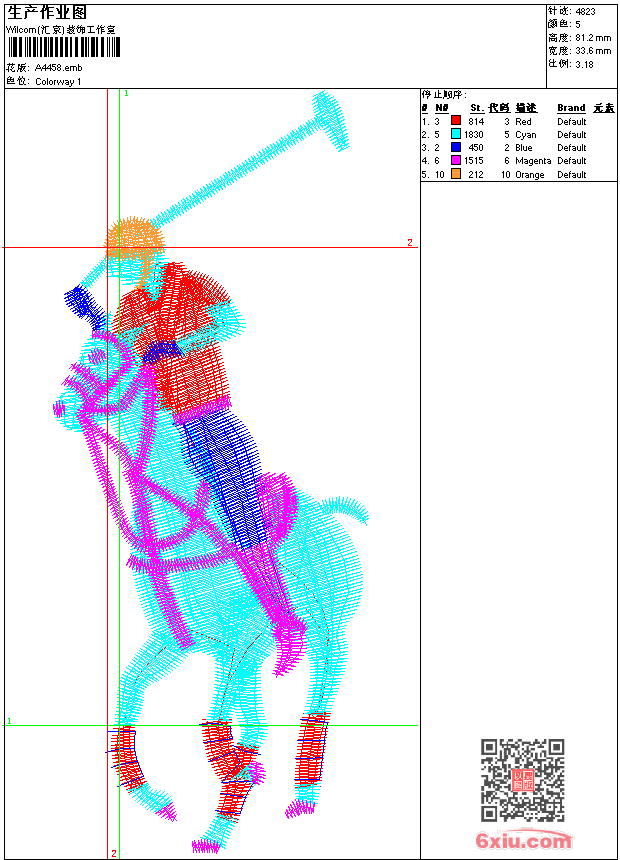Click 'Default' brand in the Orange row
Screen dimensions: 620x860
(572, 174)
